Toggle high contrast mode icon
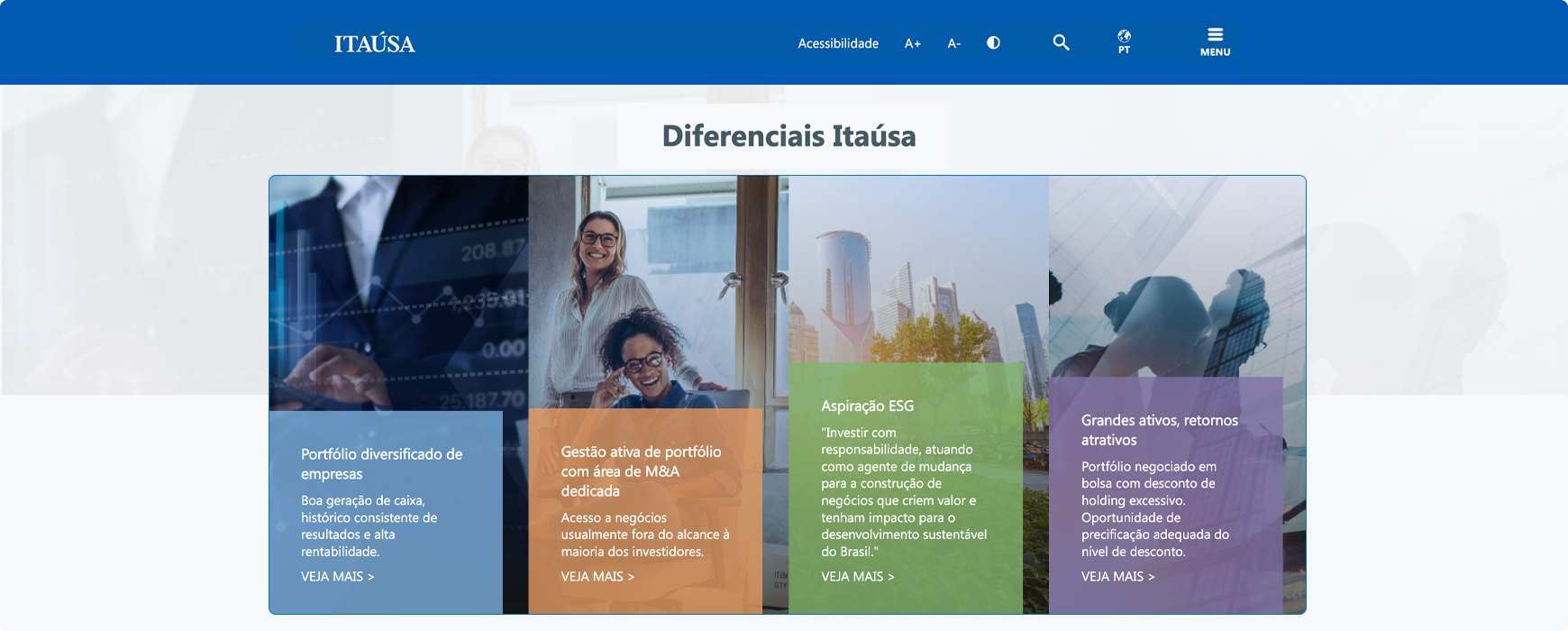 coord(993,42)
